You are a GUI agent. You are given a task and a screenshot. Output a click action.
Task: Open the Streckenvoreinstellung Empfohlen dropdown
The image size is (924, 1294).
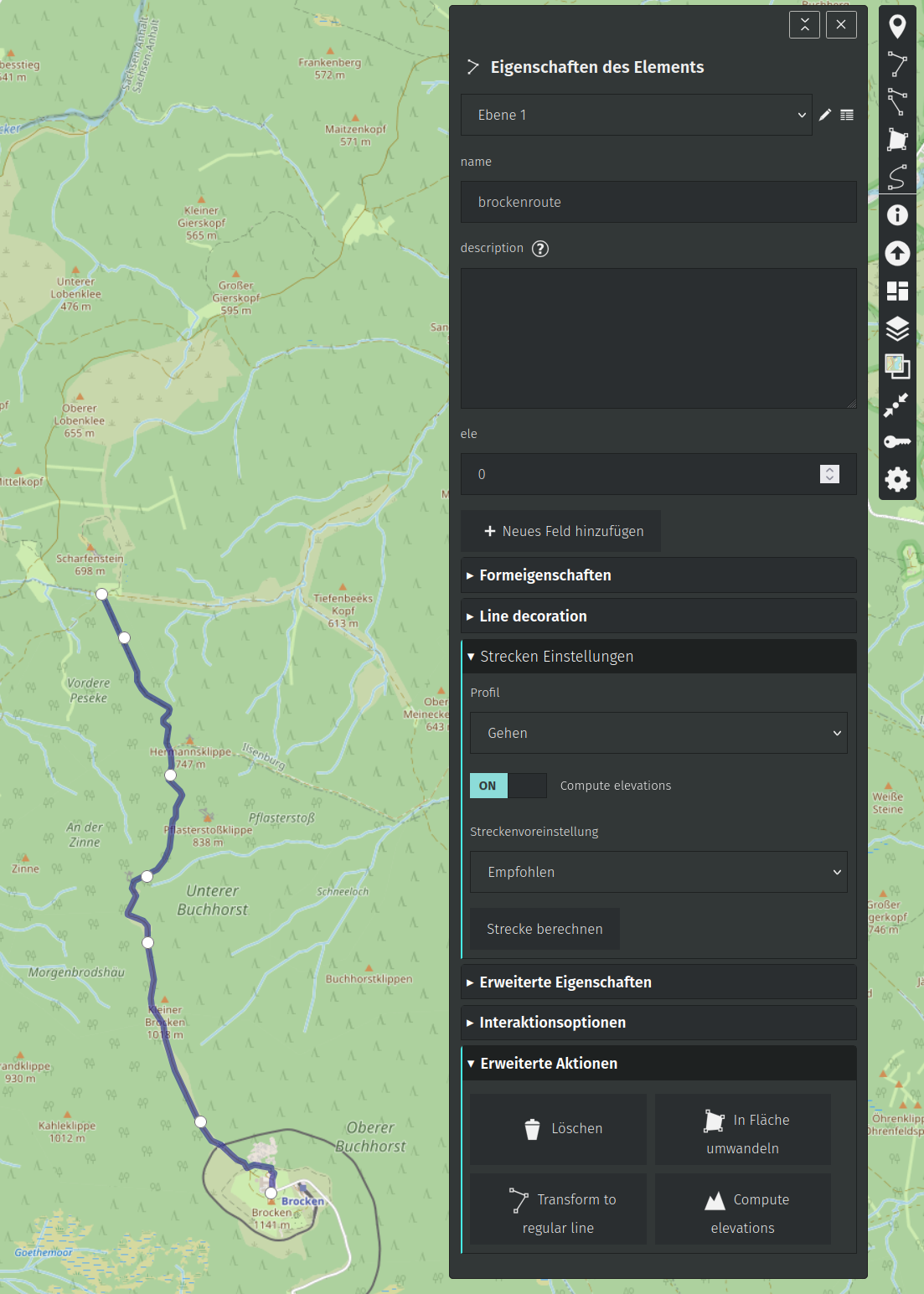(658, 872)
